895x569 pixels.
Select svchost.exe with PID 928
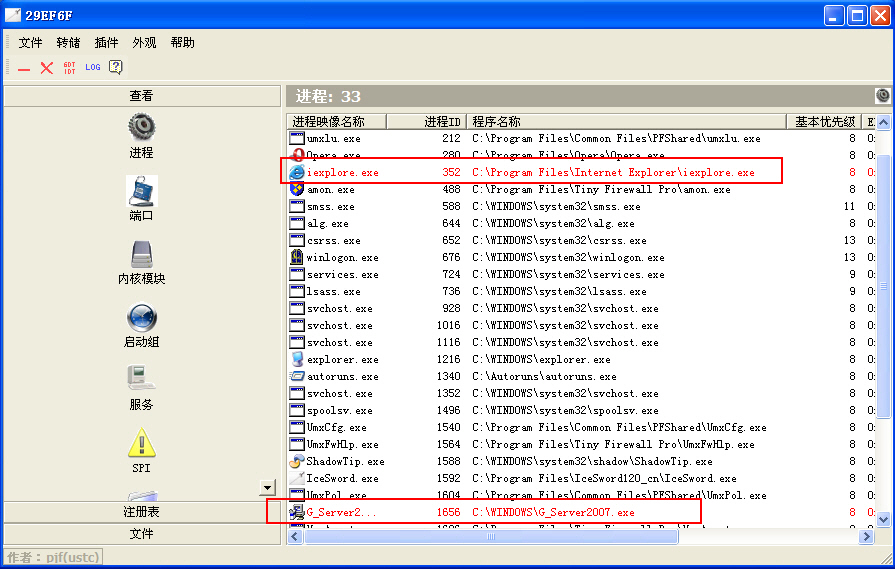pyautogui.click(x=340, y=308)
